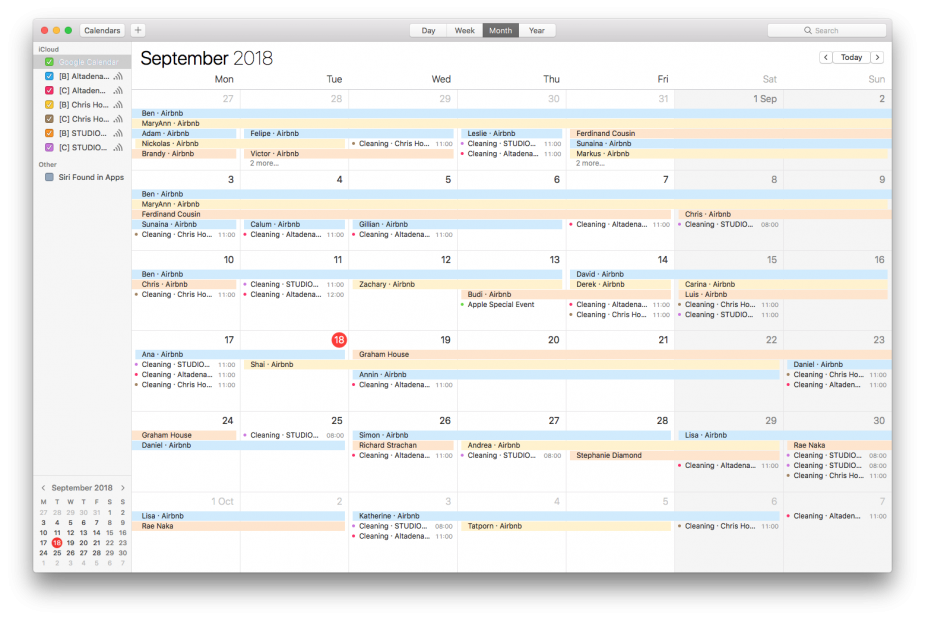Open 'Calum · Airbnb' event
Screen dimensions: 925x620
point(294,225)
